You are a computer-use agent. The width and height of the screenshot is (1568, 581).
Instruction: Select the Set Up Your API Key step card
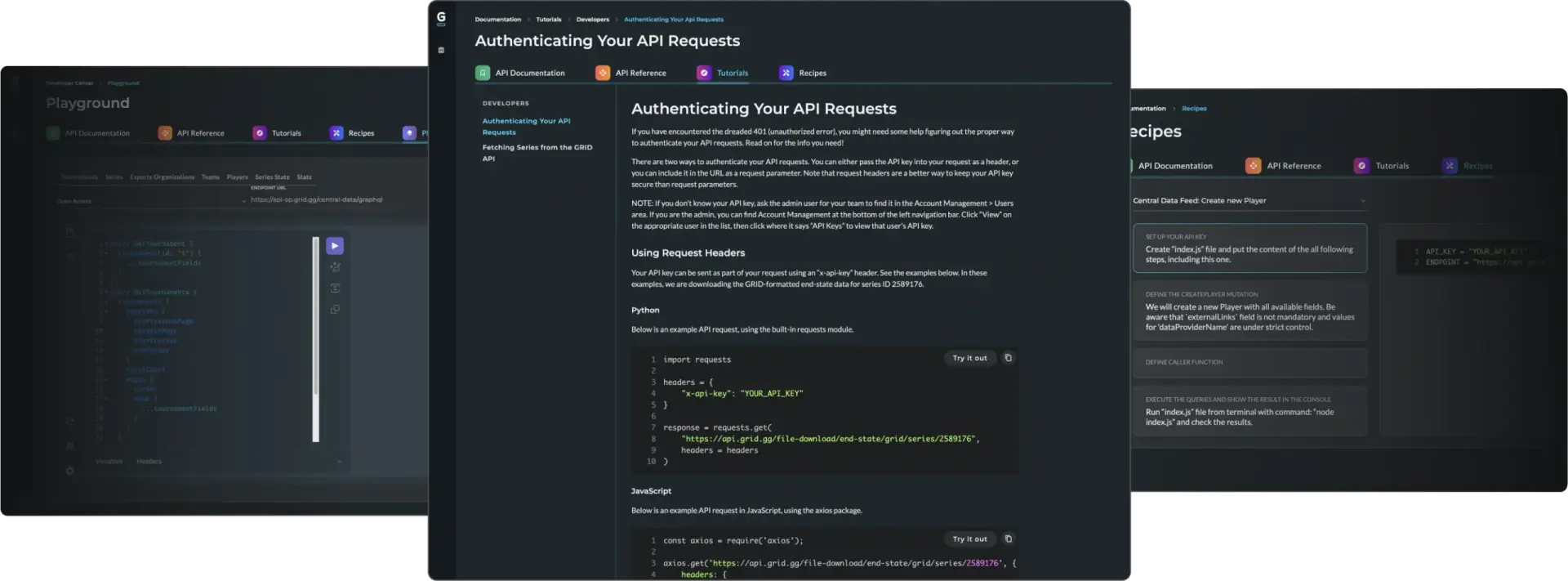point(1249,248)
